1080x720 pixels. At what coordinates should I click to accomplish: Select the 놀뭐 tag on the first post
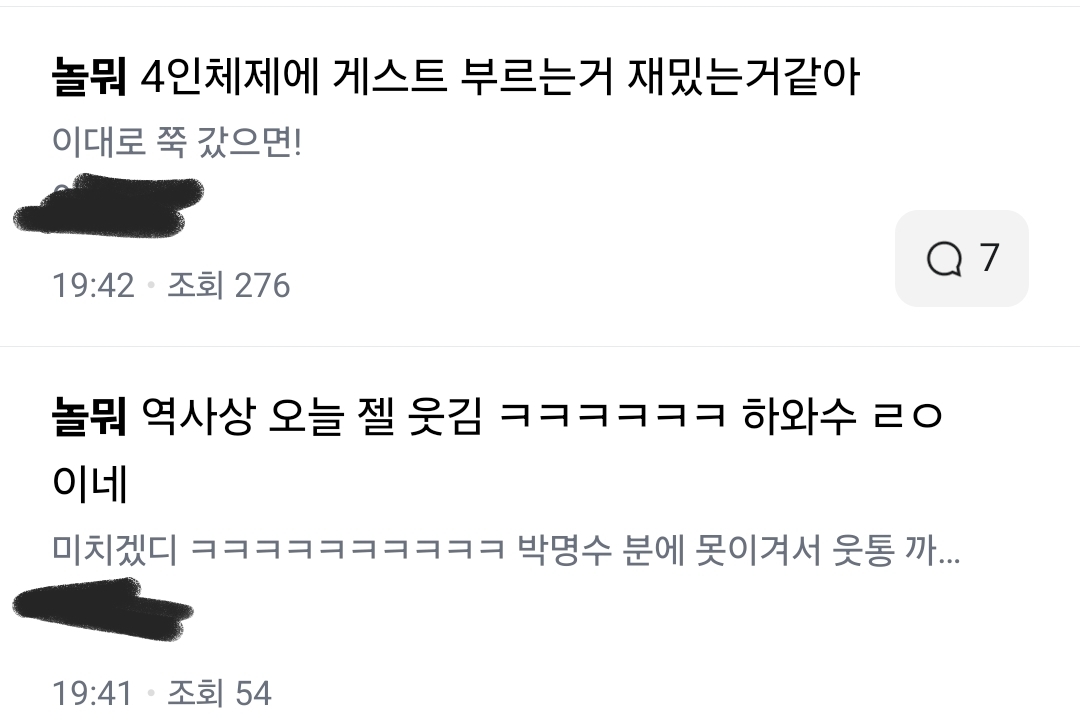tap(90, 77)
